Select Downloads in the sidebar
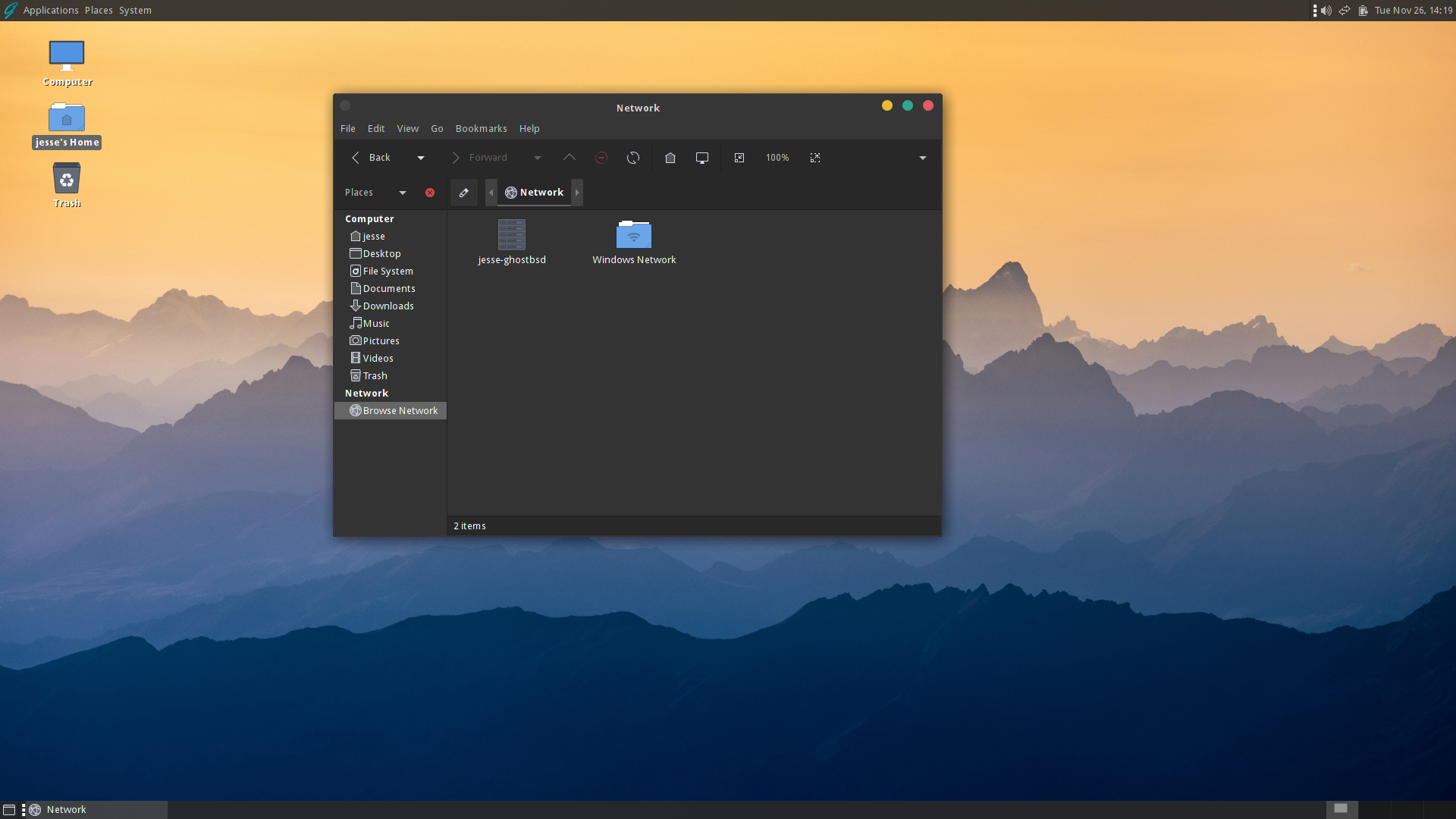 (x=390, y=306)
